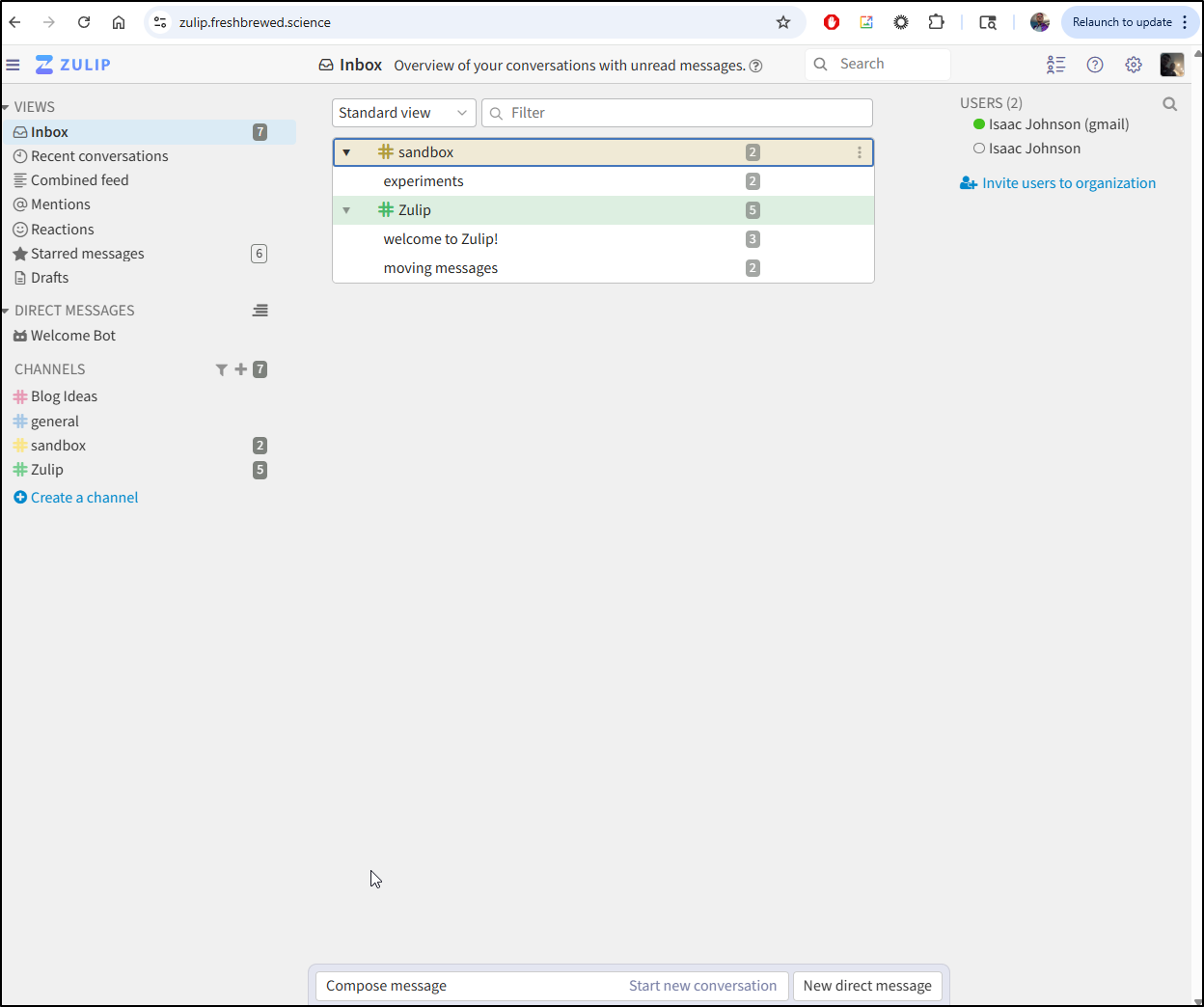Open the help menu question mark icon
The height and width of the screenshot is (1007, 1204).
click(x=1095, y=65)
